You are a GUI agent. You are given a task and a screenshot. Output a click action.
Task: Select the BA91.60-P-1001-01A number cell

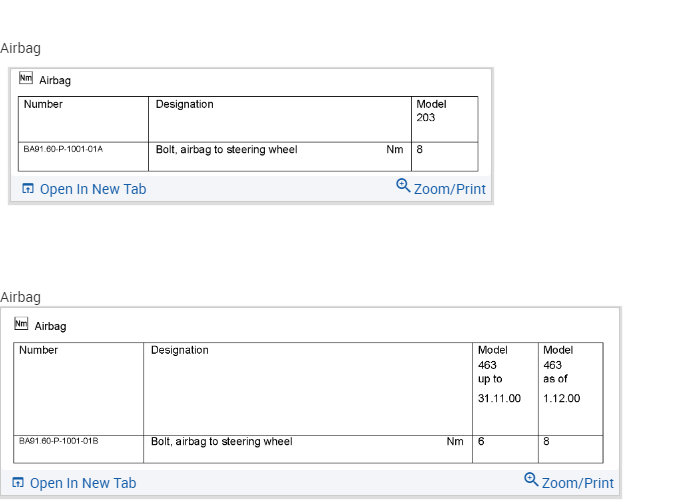(x=63, y=150)
